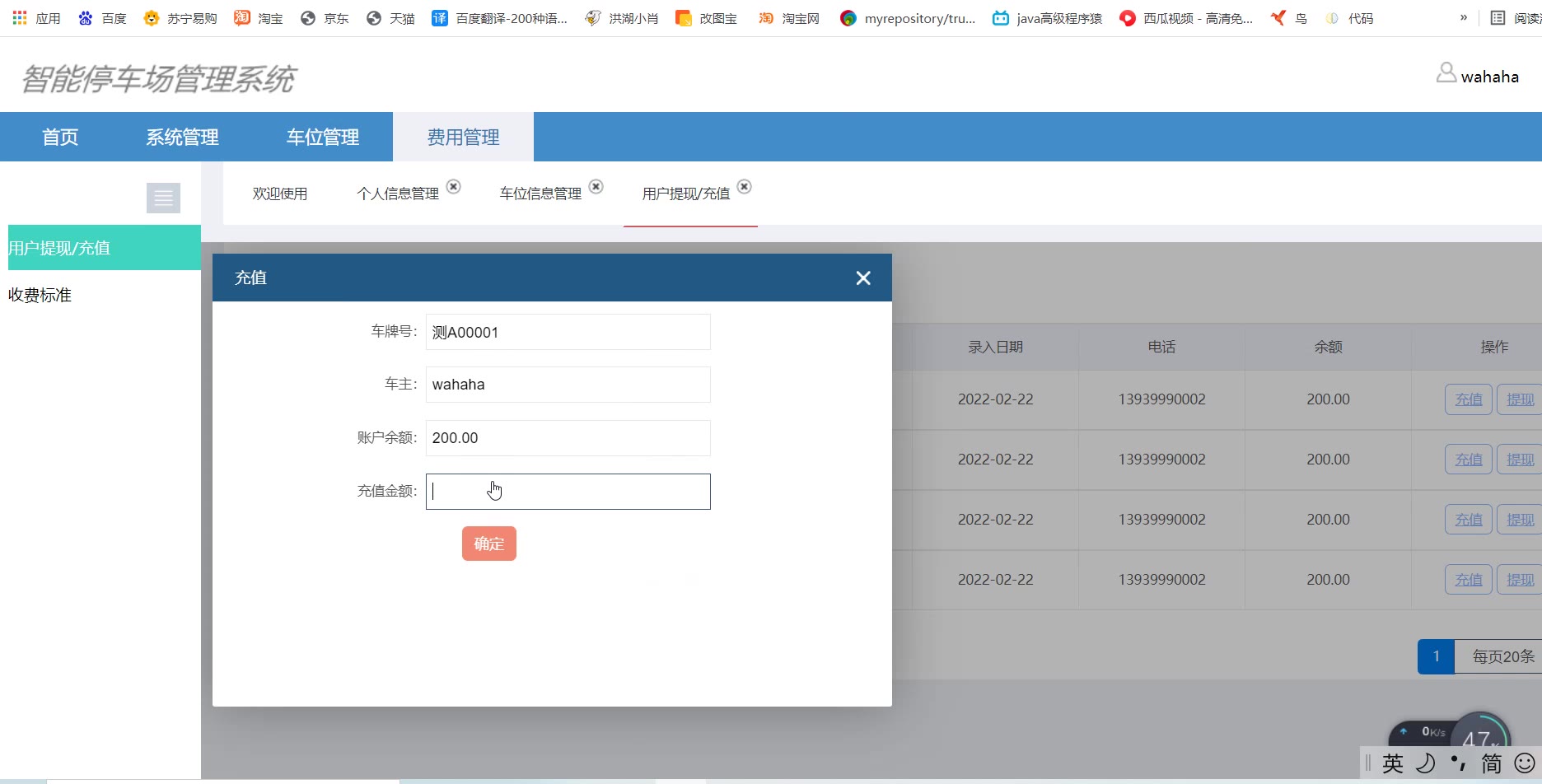
Task: Switch to the 车位信息管理 tab
Action: 540,194
